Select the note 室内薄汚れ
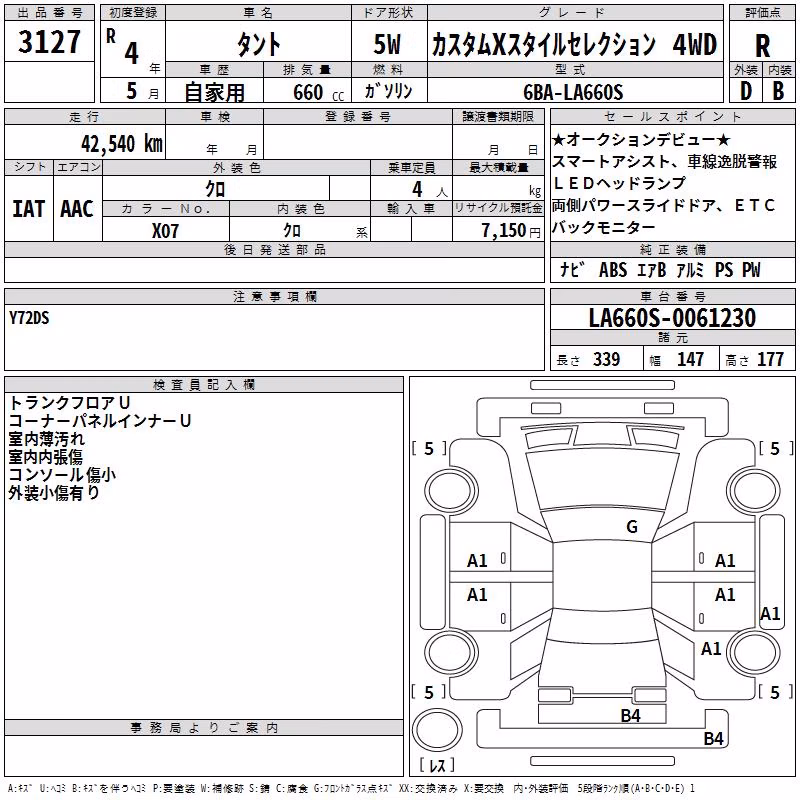 point(46,439)
